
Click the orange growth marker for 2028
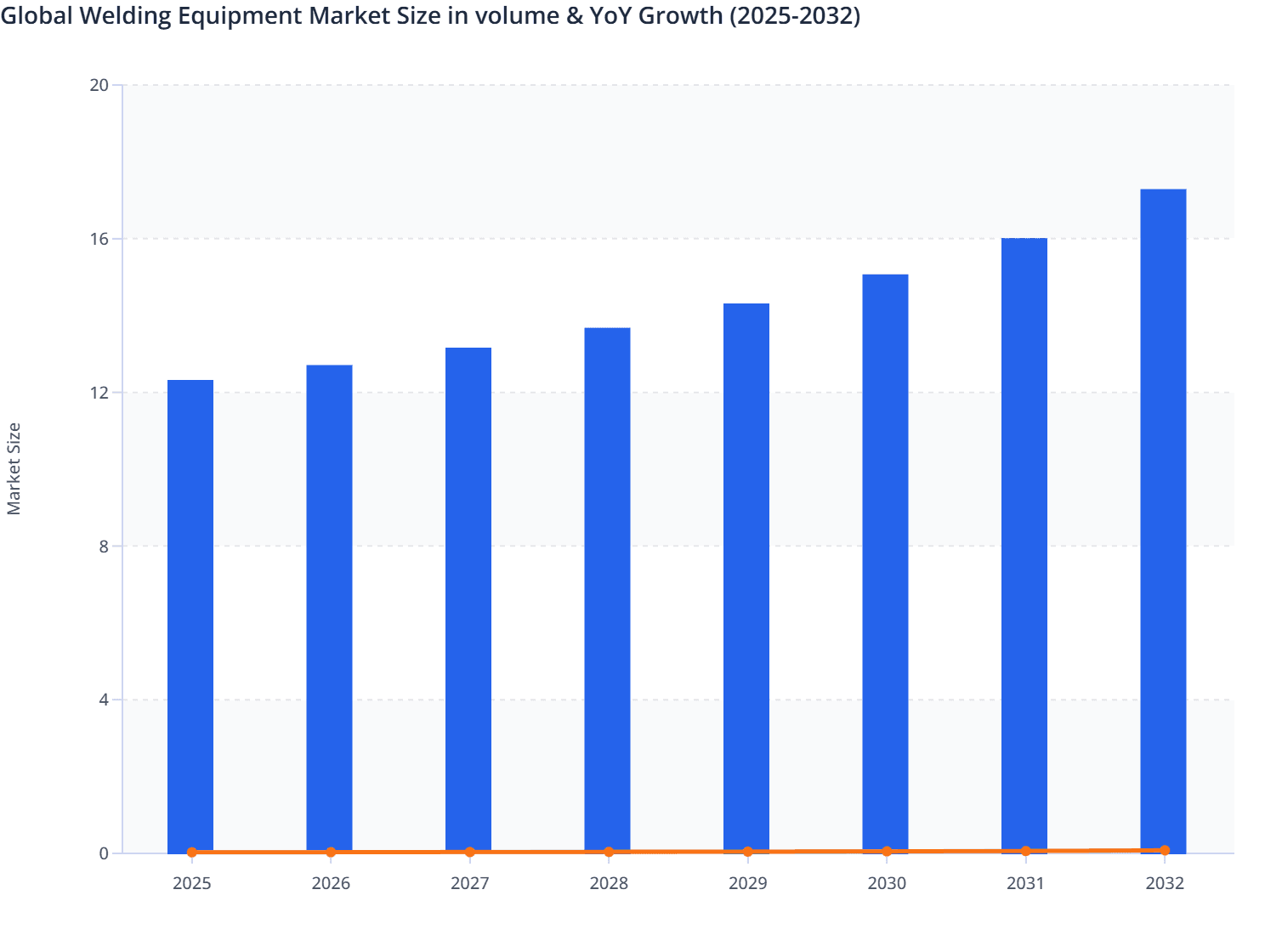(608, 850)
